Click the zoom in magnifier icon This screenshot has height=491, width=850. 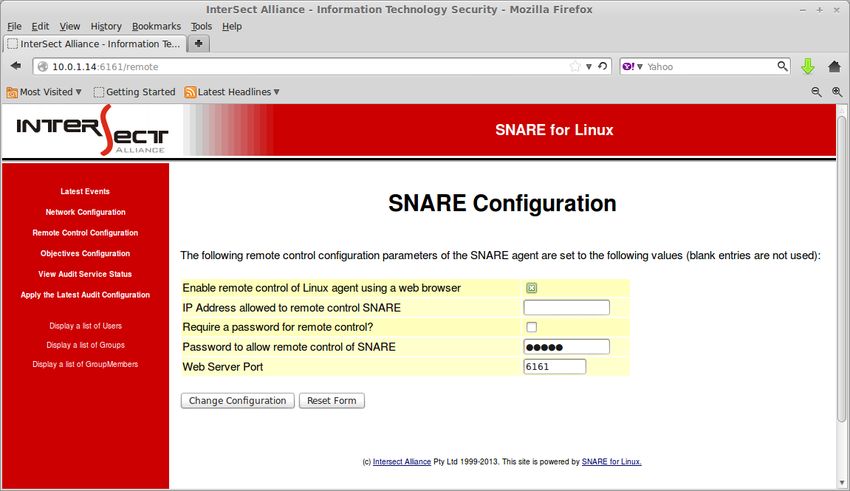click(837, 92)
